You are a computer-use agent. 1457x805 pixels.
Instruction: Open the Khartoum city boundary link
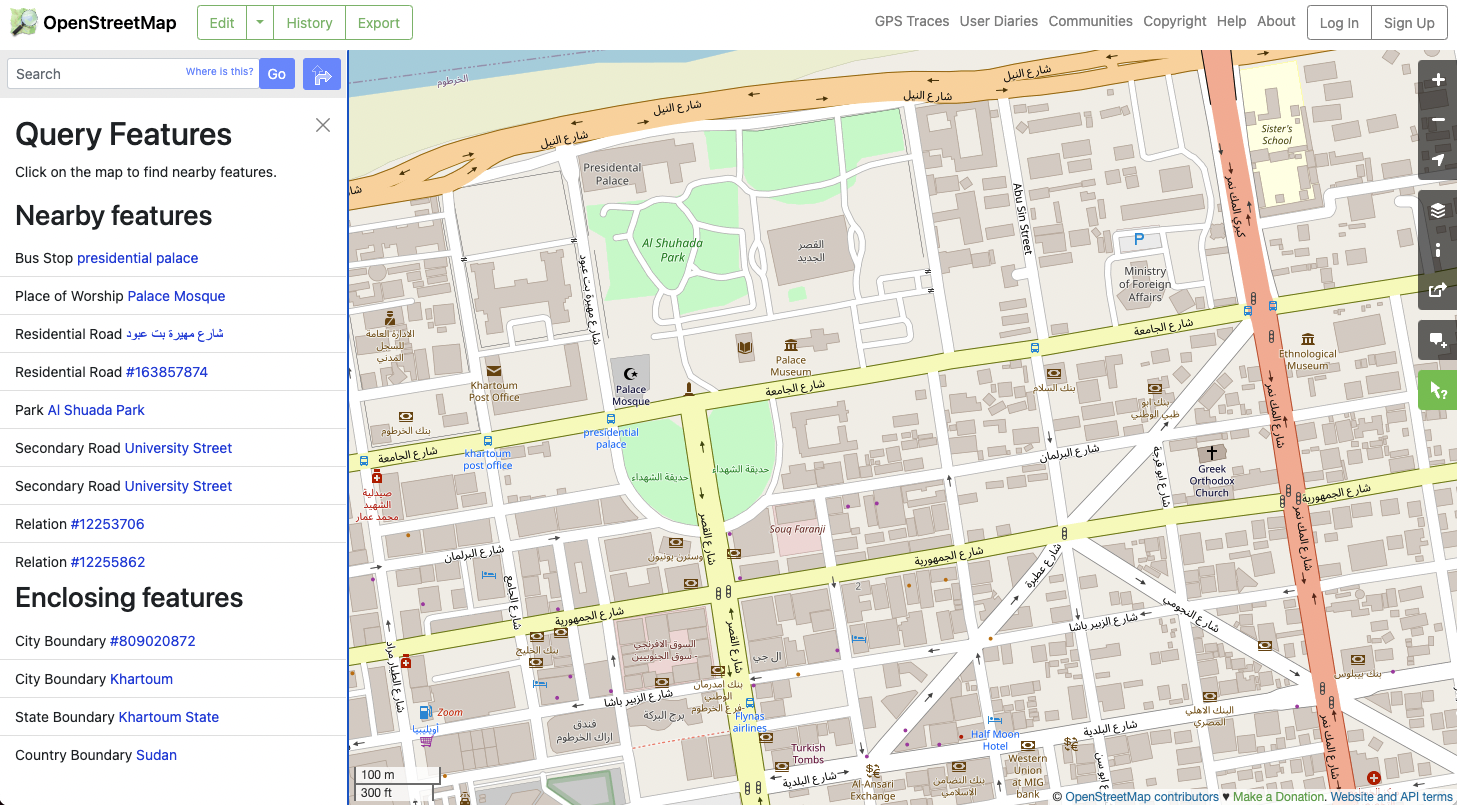point(142,679)
